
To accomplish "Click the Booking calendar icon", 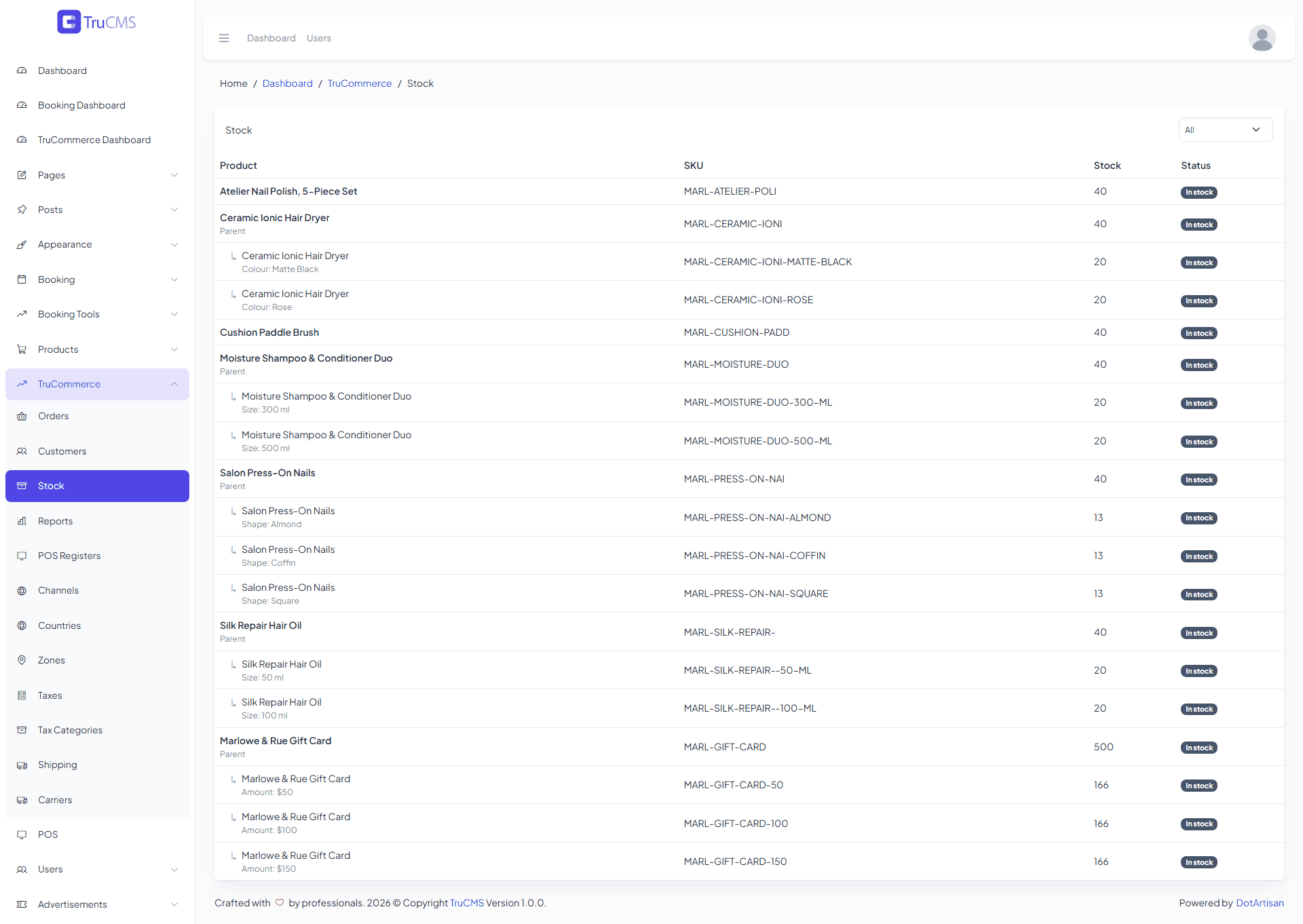I will pyautogui.click(x=22, y=280).
